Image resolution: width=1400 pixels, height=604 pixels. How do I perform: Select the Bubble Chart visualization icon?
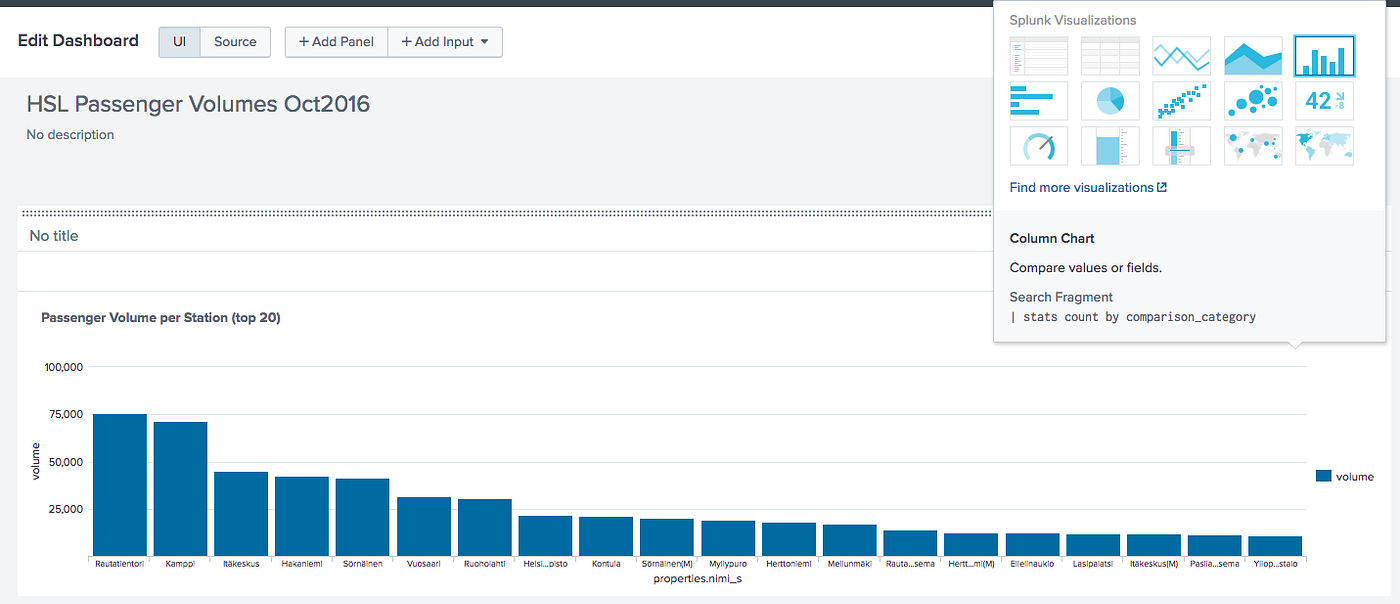(1253, 101)
